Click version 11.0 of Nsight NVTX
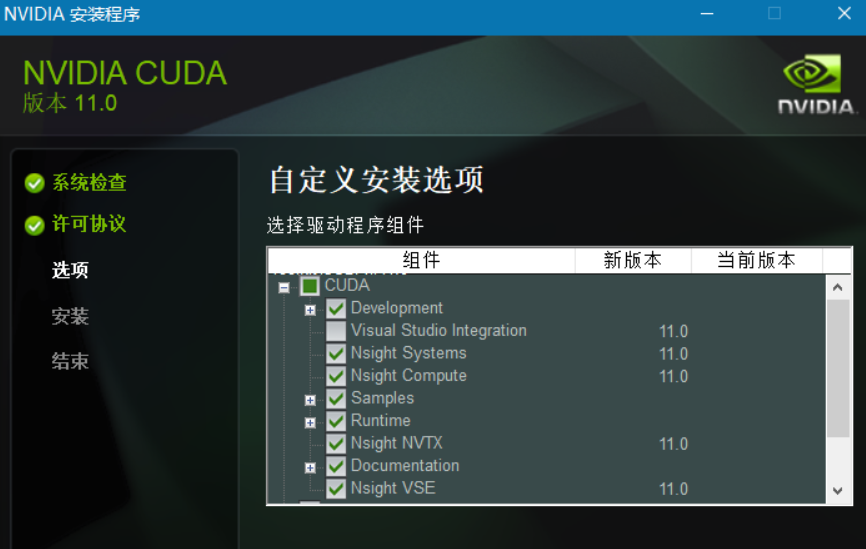 [x=673, y=444]
